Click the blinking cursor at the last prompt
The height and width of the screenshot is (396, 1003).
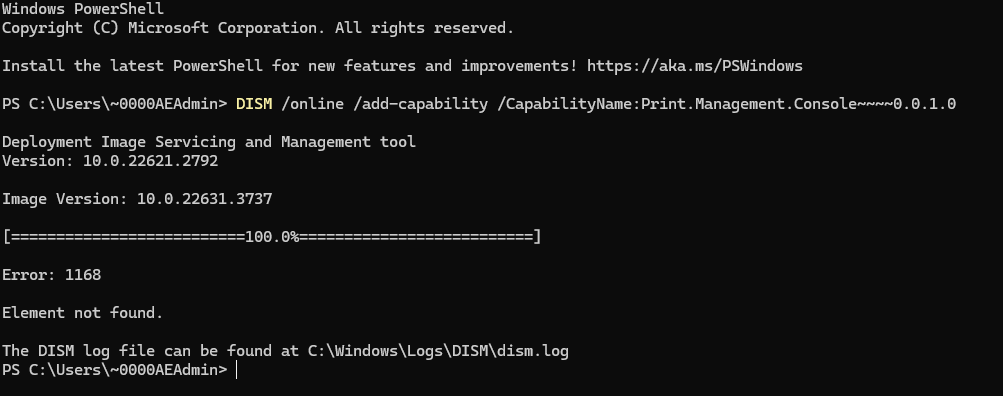pos(237,370)
